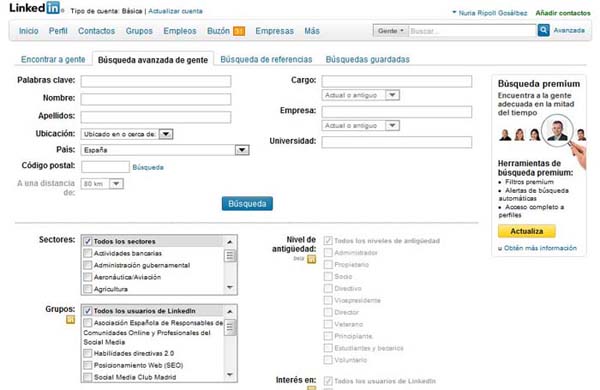This screenshot has width=600, height=390.
Task: Focus the Nombre input field
Action: (156, 99)
